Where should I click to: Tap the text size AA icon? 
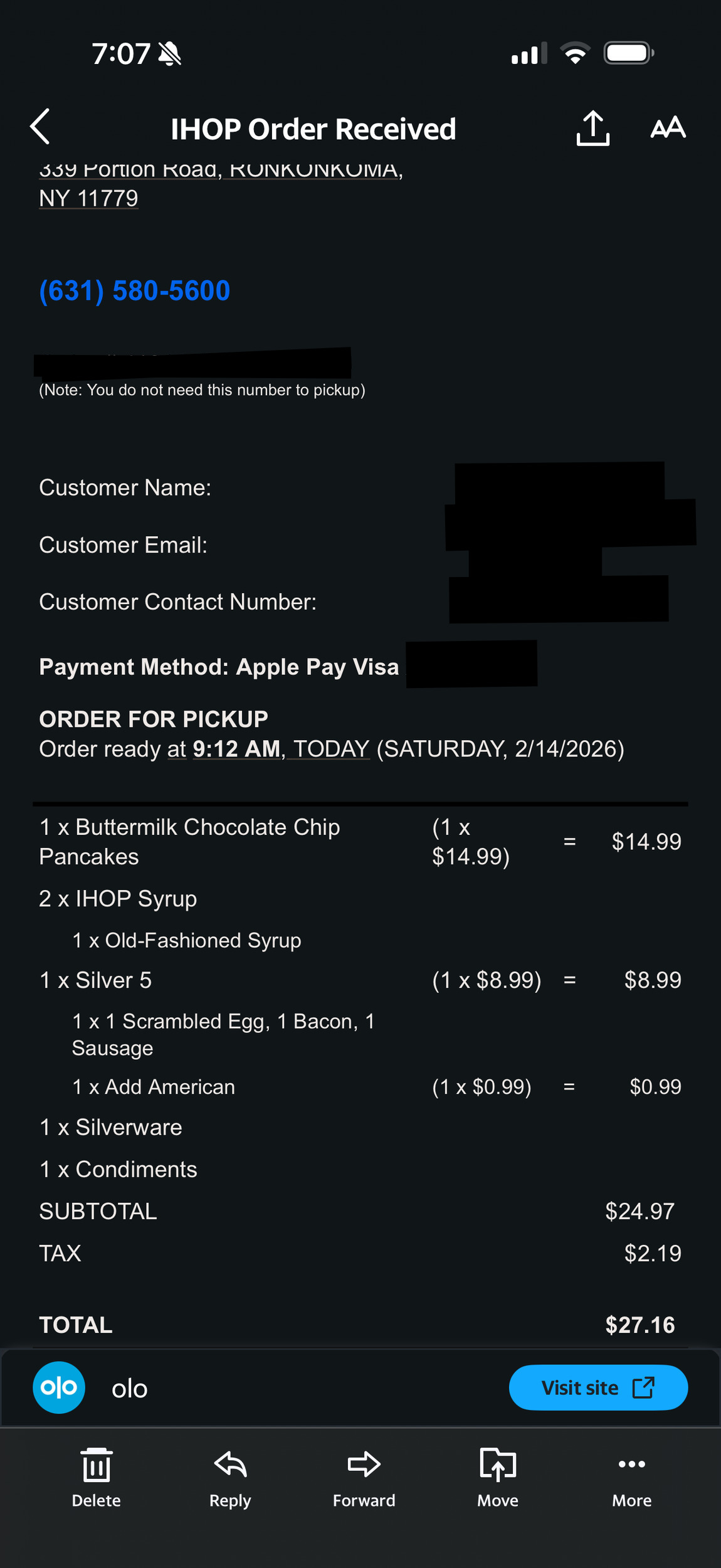668,128
